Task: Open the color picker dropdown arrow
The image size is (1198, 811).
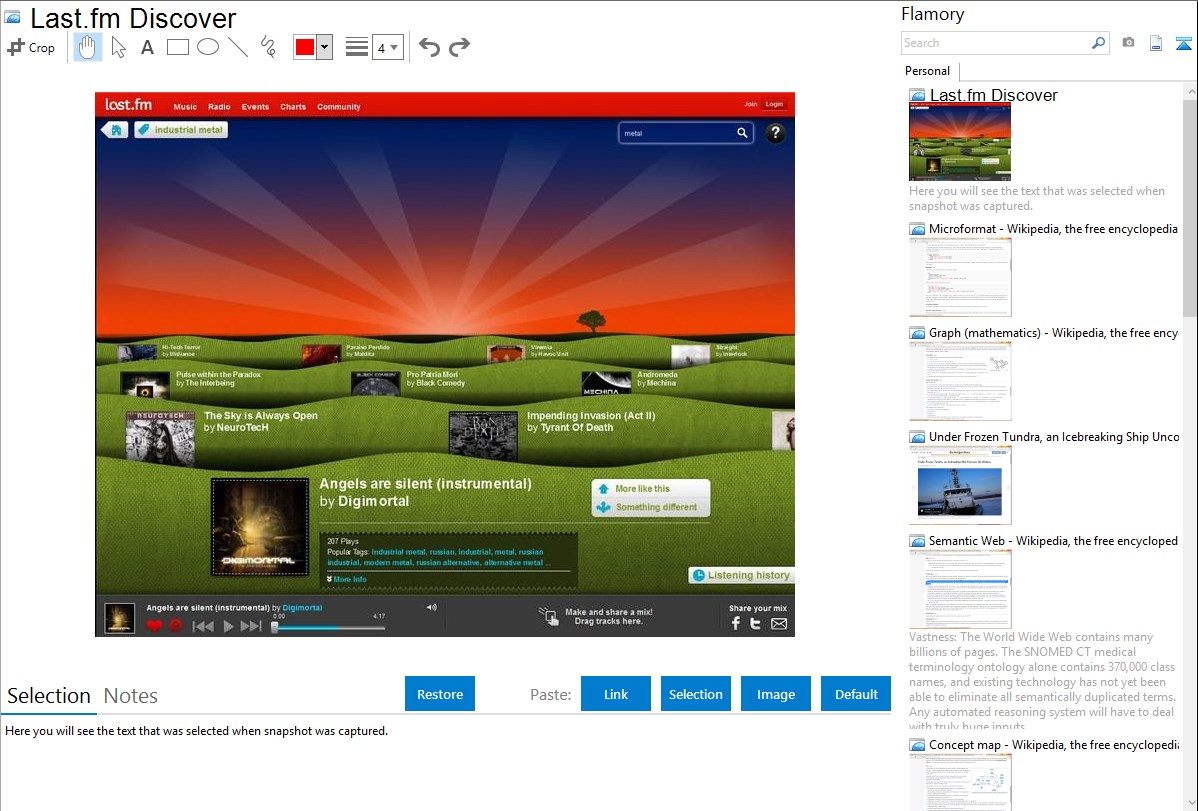Action: click(x=324, y=47)
